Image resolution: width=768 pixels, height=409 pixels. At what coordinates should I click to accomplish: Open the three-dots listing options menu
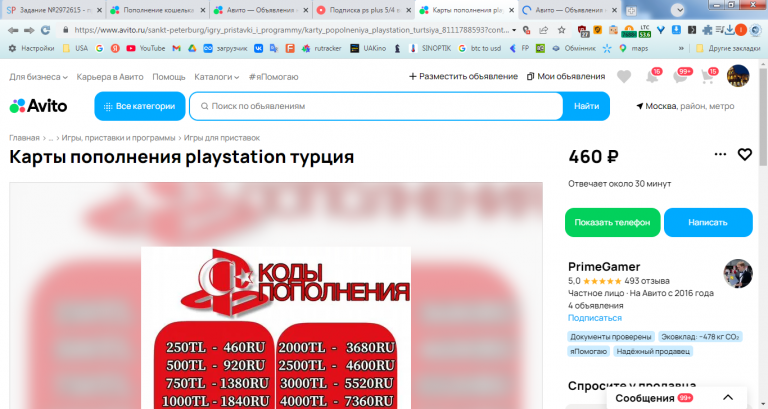720,154
